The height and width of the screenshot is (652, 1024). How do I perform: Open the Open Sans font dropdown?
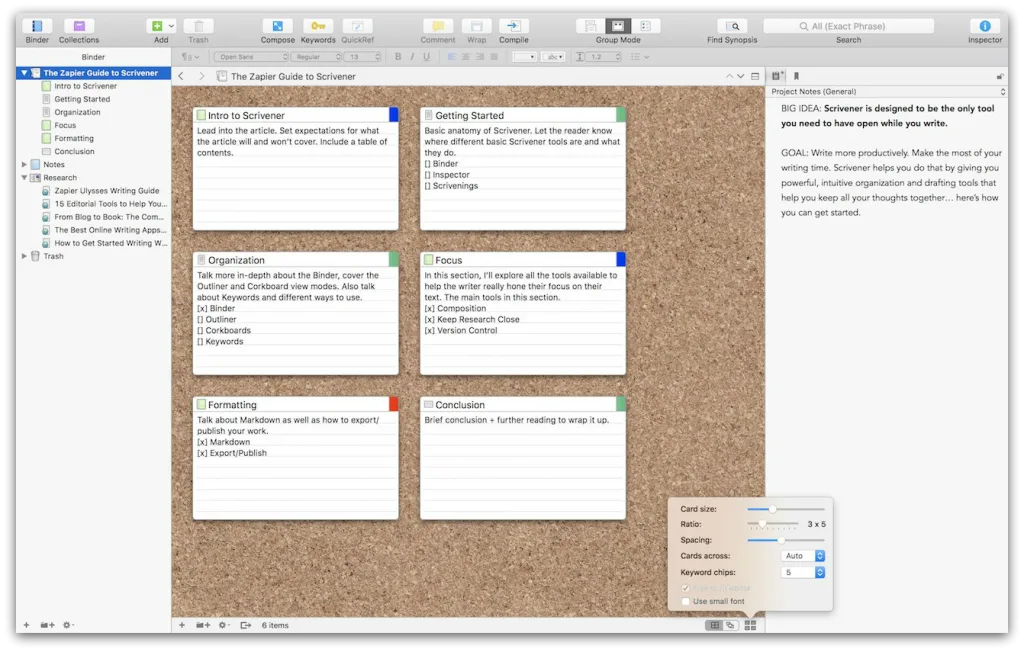tap(251, 57)
